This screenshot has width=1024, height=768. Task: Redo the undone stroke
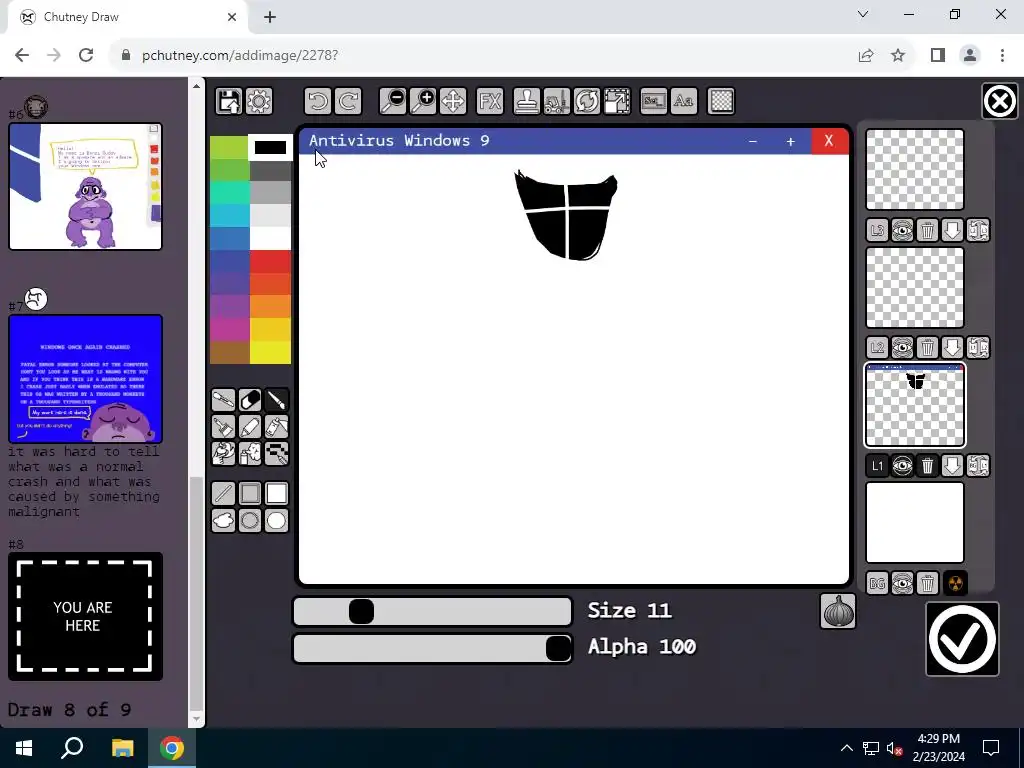pyautogui.click(x=347, y=101)
